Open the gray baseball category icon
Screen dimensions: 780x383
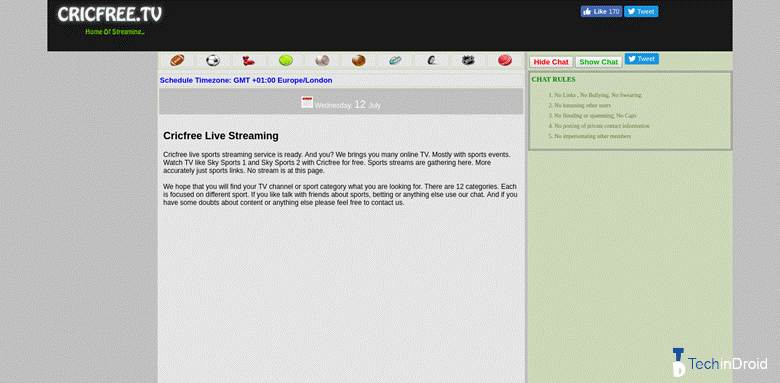point(322,61)
